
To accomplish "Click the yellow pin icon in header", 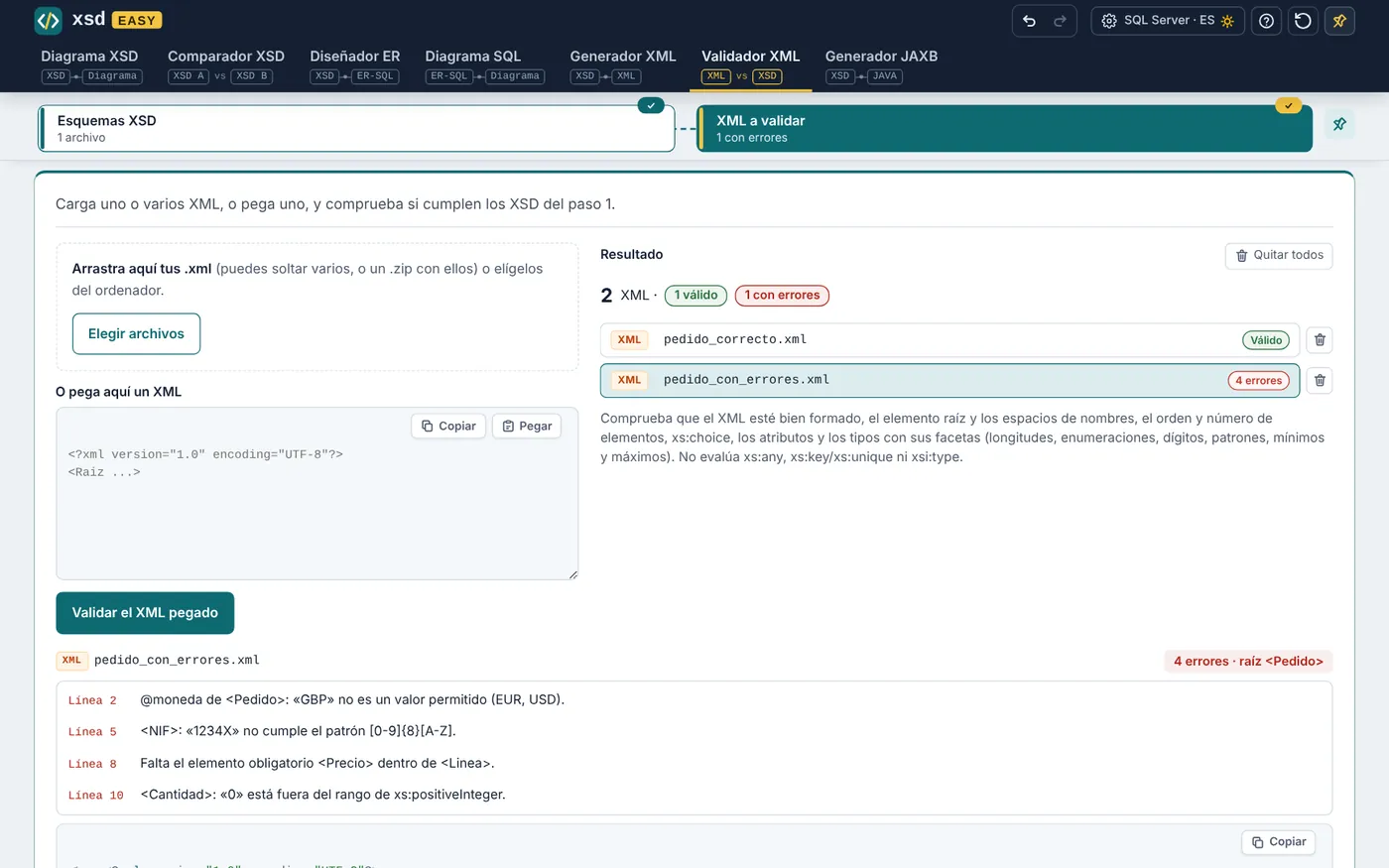I will (1339, 21).
